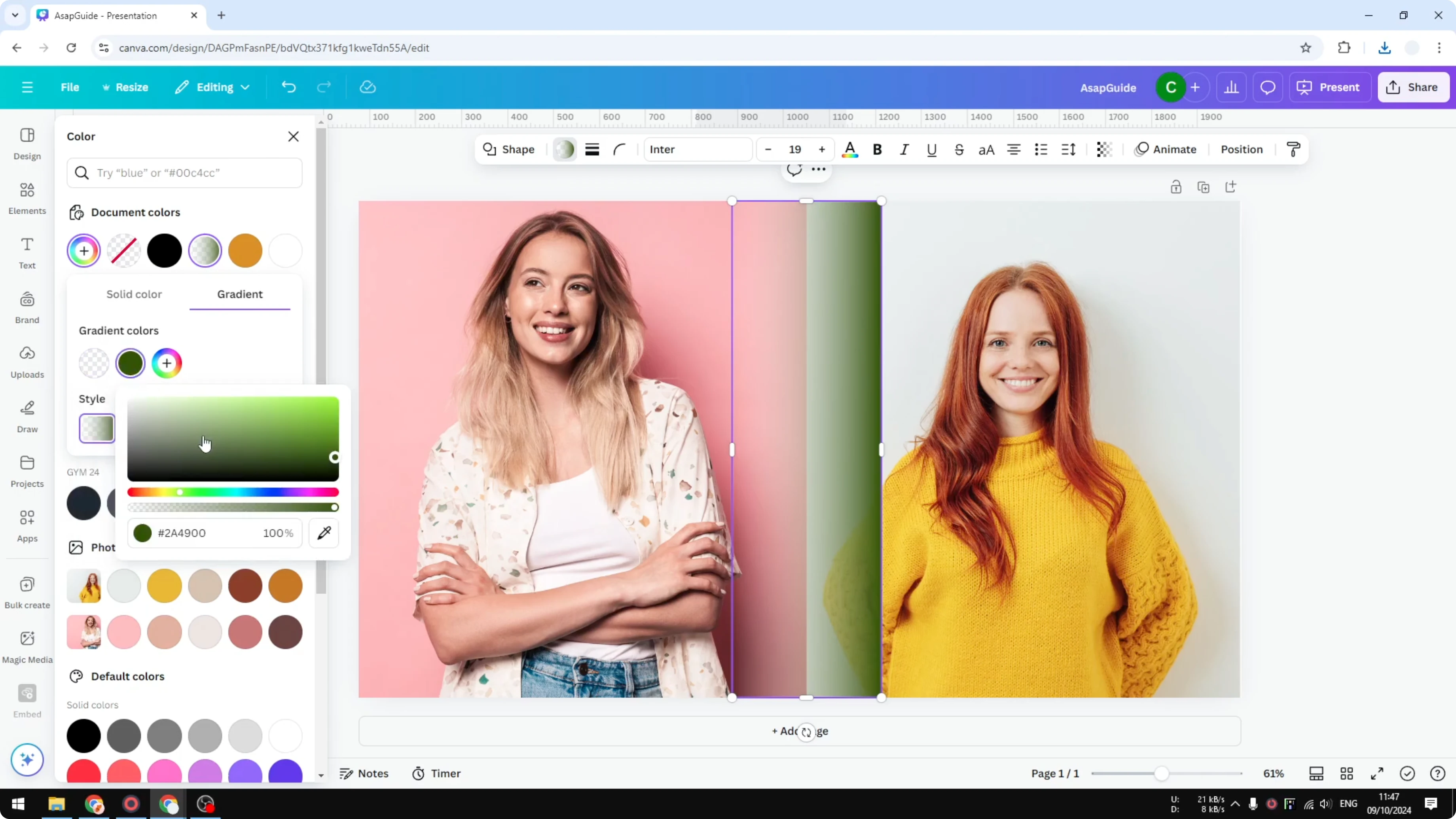Toggle bulleted list formatting
The height and width of the screenshot is (819, 1456).
point(1041,149)
